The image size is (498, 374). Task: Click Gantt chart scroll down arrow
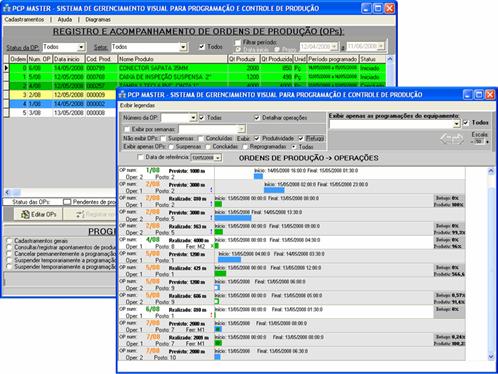click(491, 357)
